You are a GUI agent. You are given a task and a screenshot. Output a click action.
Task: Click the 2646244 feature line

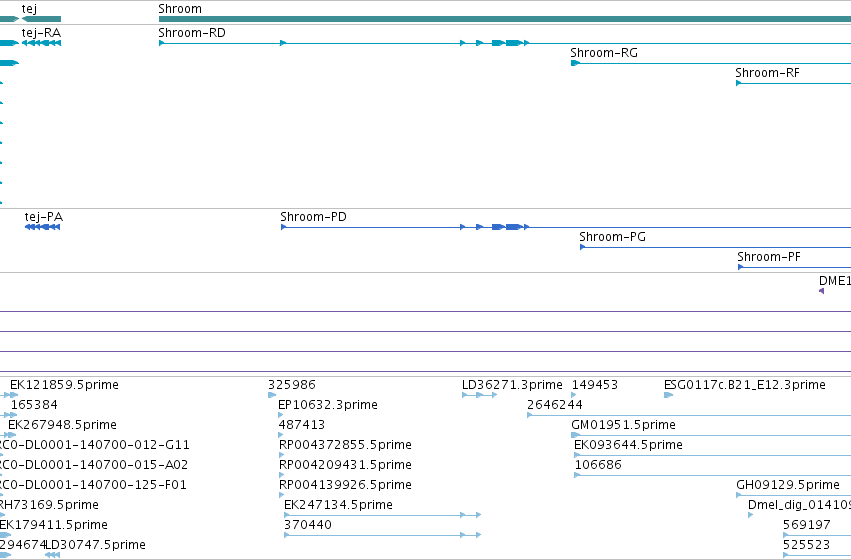(689, 415)
